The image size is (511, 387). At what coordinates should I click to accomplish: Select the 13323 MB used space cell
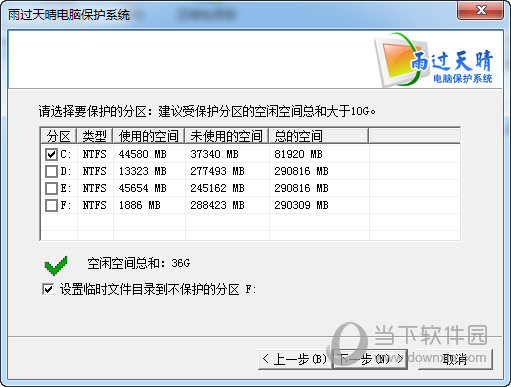[x=143, y=171]
